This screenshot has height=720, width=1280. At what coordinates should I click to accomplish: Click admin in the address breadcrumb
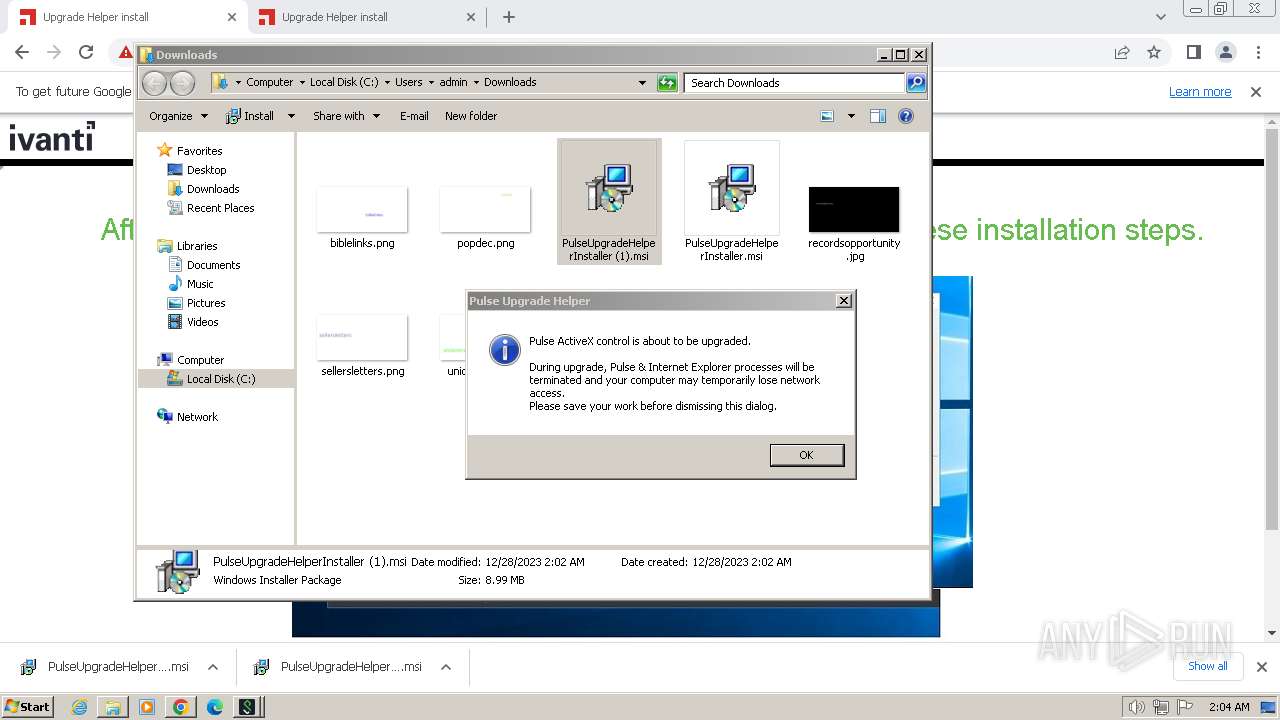point(453,83)
